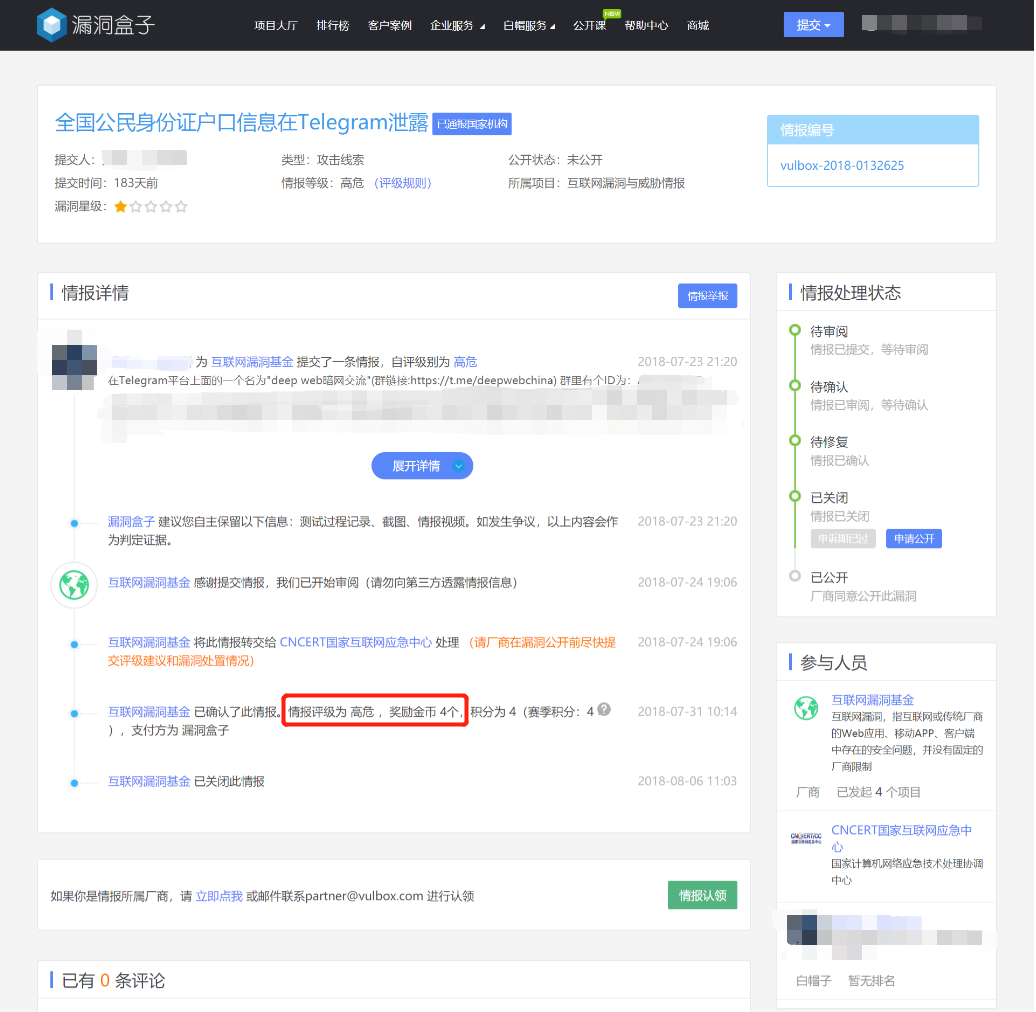Image resolution: width=1036 pixels, height=1012 pixels.
Task: Click the vulbox-2018-0132625 report number
Action: [x=842, y=166]
